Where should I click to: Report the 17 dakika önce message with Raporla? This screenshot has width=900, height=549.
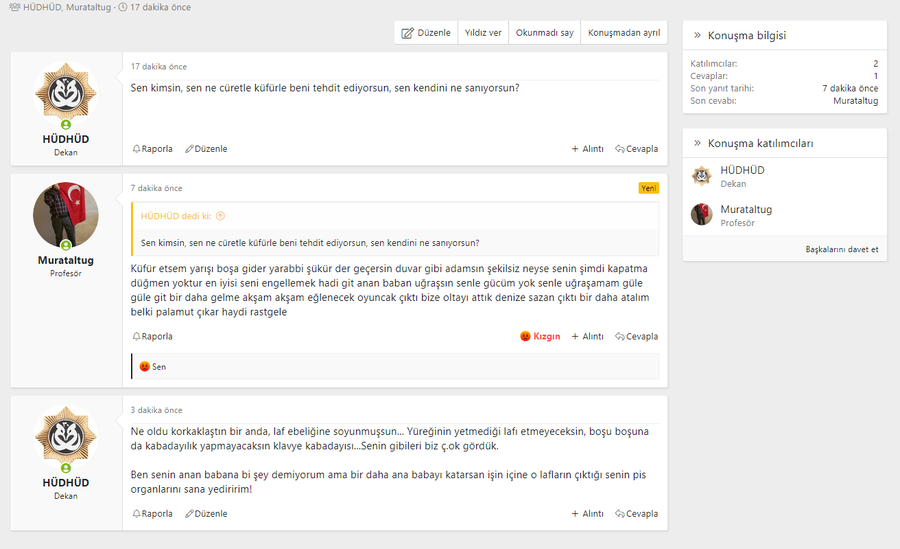click(x=152, y=149)
